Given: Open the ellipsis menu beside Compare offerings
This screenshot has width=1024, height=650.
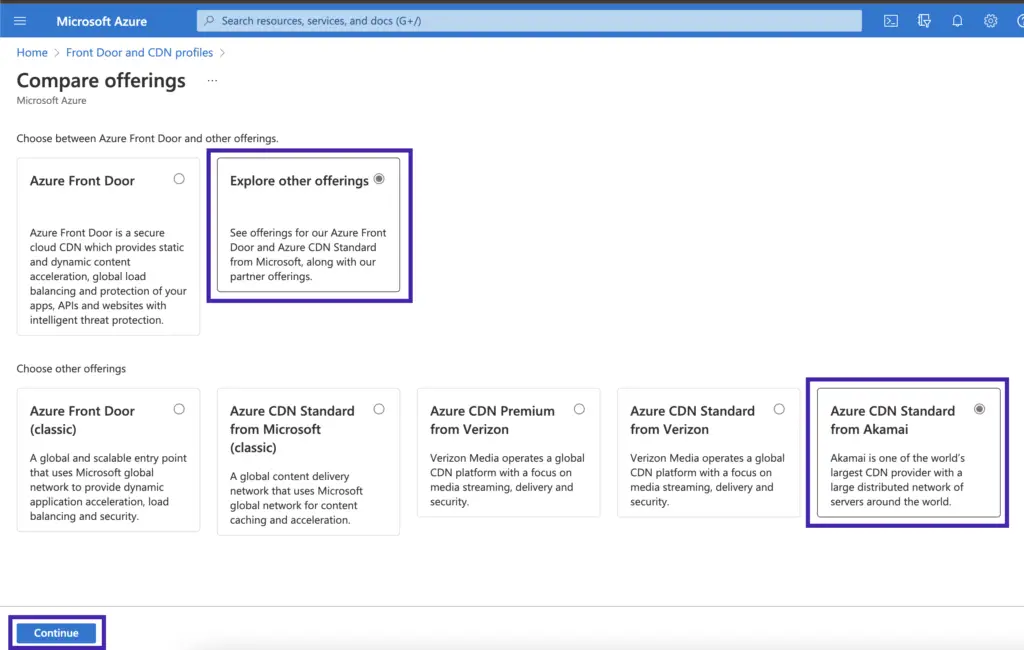Looking at the screenshot, I should pyautogui.click(x=212, y=80).
